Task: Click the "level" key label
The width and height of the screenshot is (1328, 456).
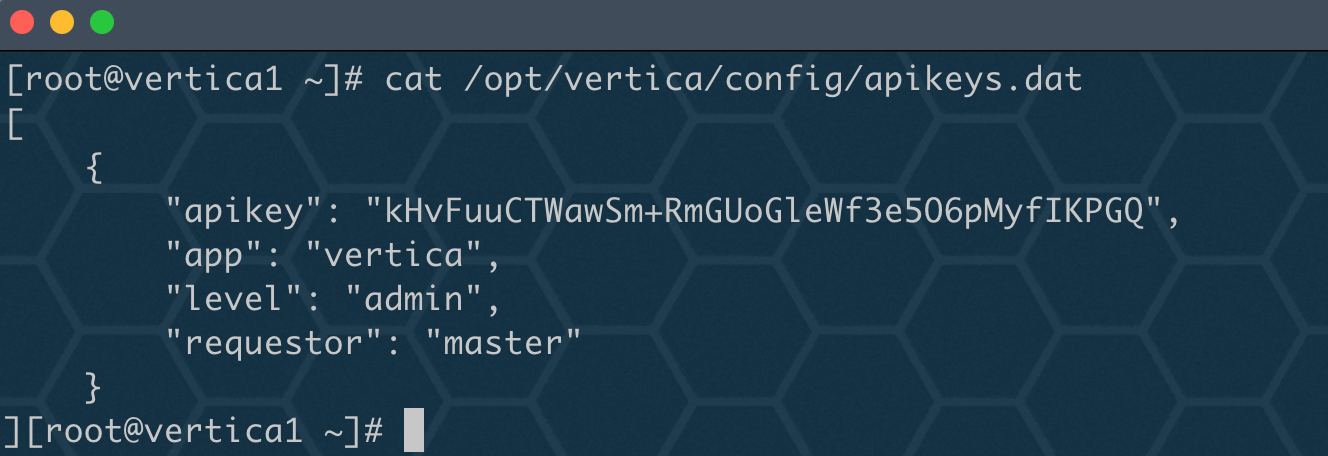Action: (234, 299)
